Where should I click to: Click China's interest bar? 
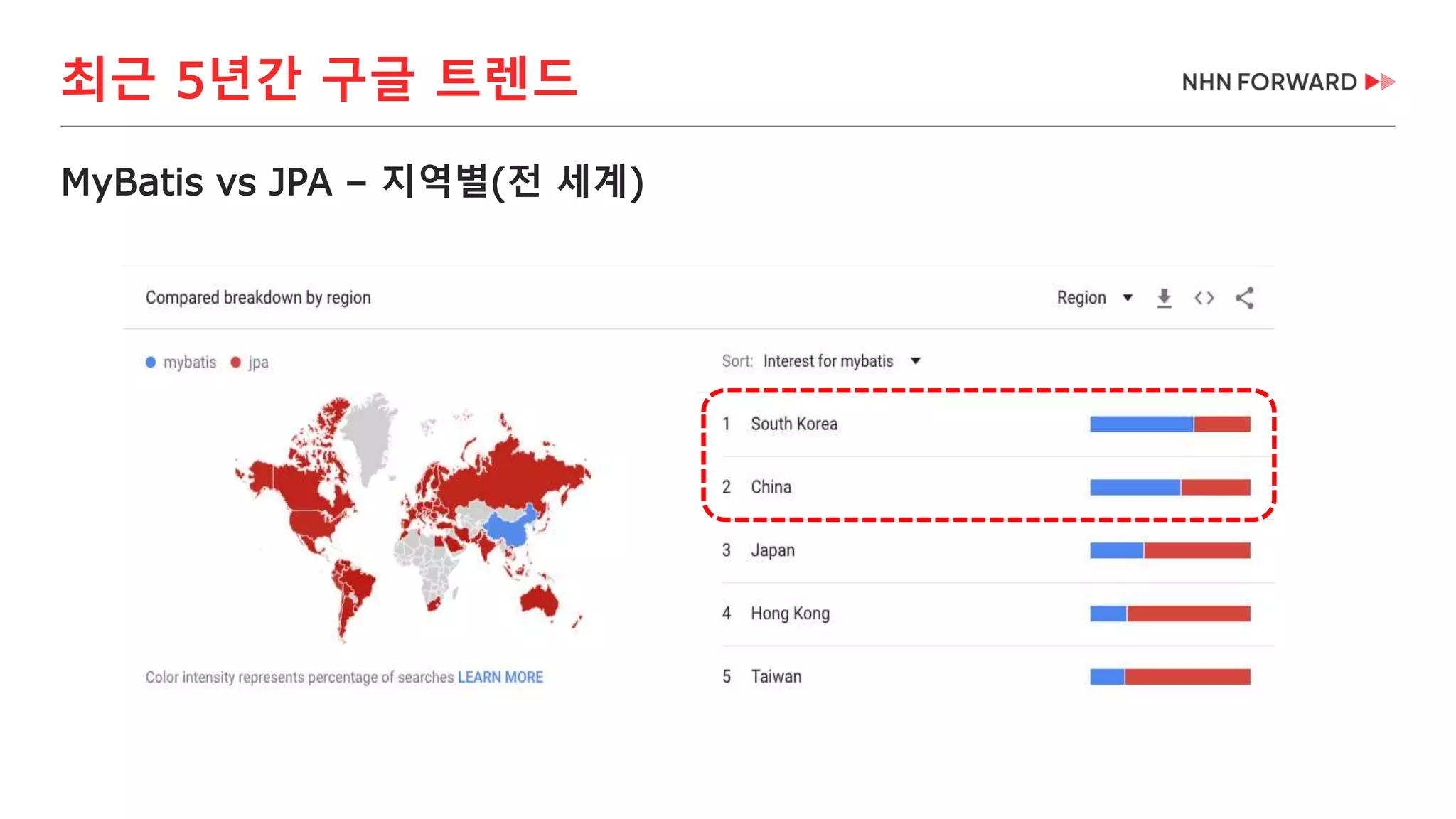(x=1170, y=487)
